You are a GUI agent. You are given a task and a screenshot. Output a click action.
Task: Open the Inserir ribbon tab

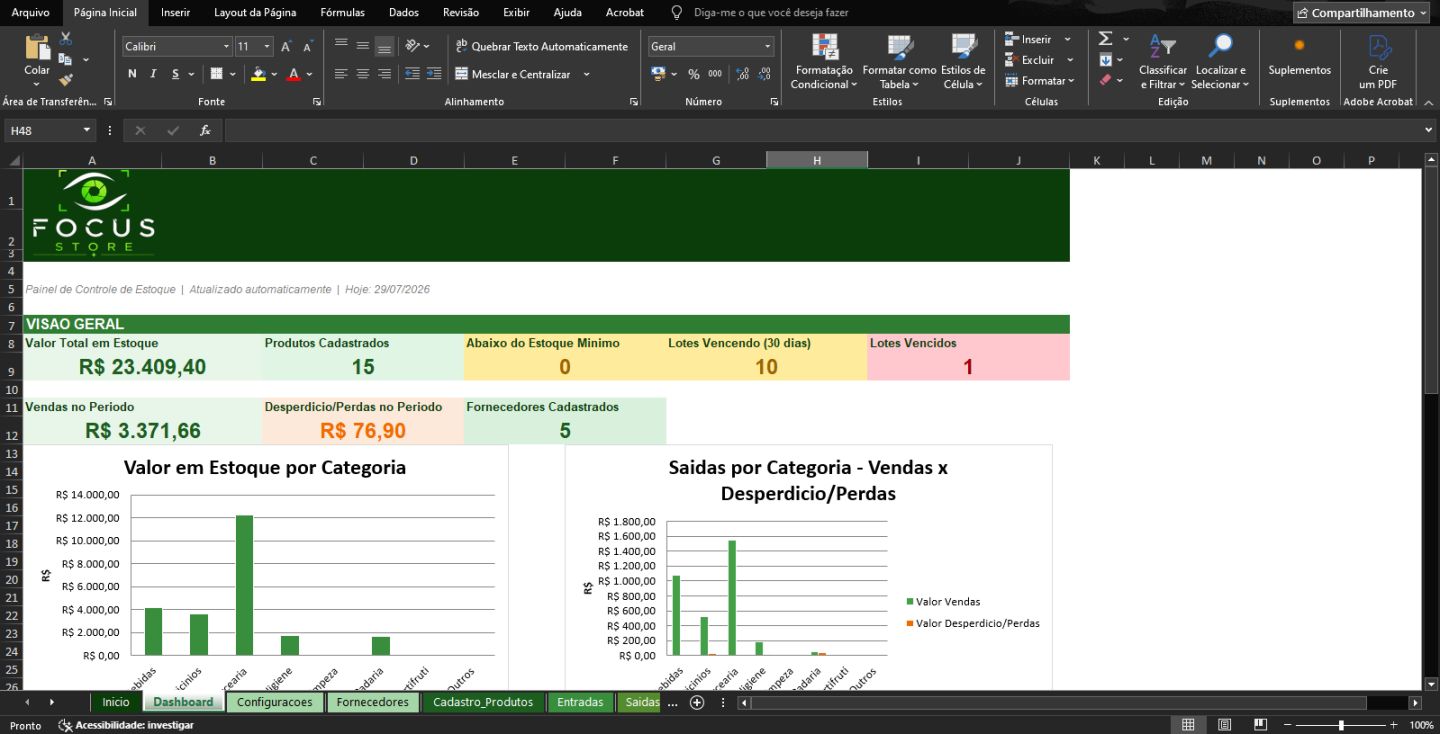(x=175, y=12)
